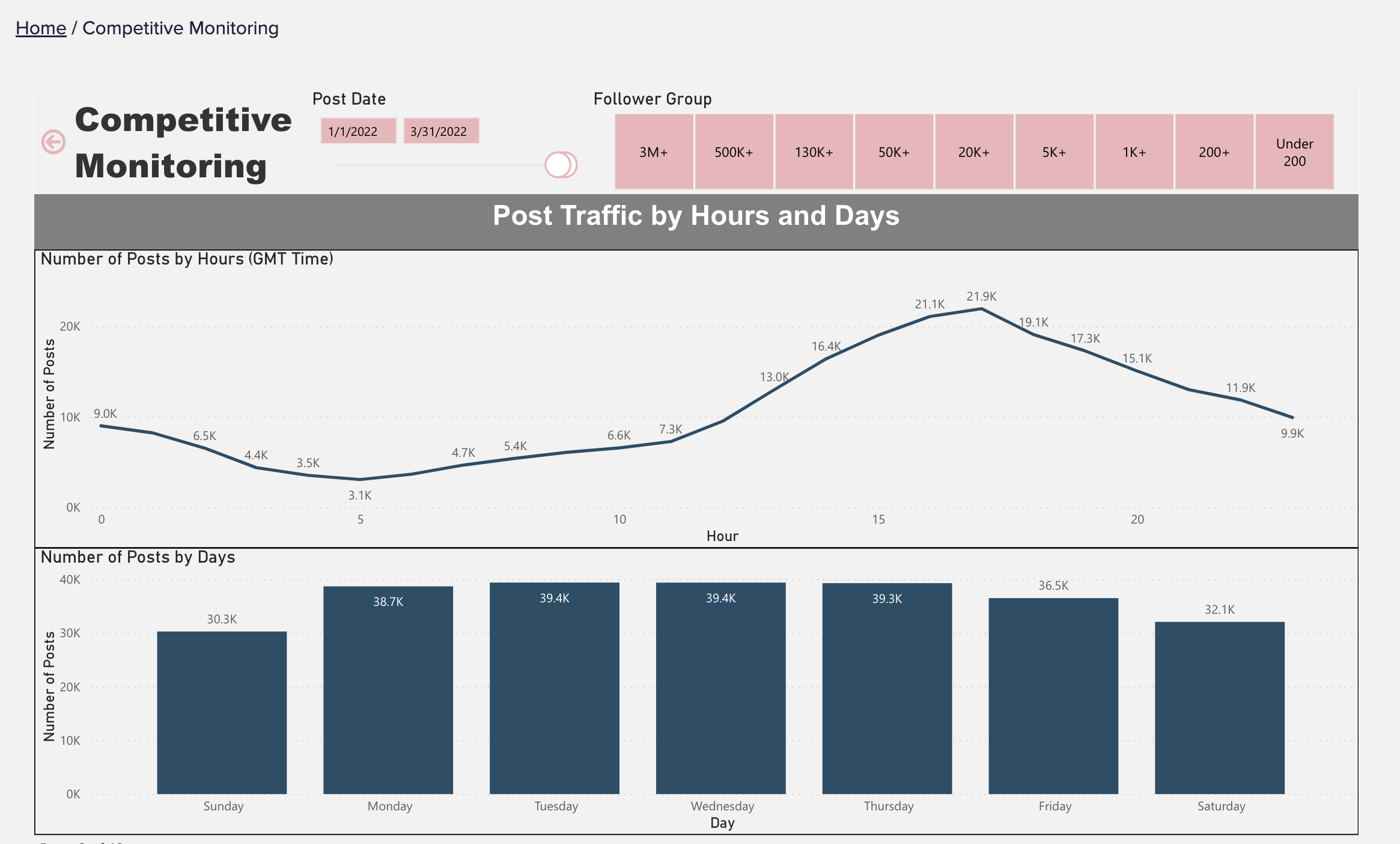Viewport: 1400px width, 844px height.
Task: Click the Wednesday bar showing 39.4K
Action: coord(720,688)
